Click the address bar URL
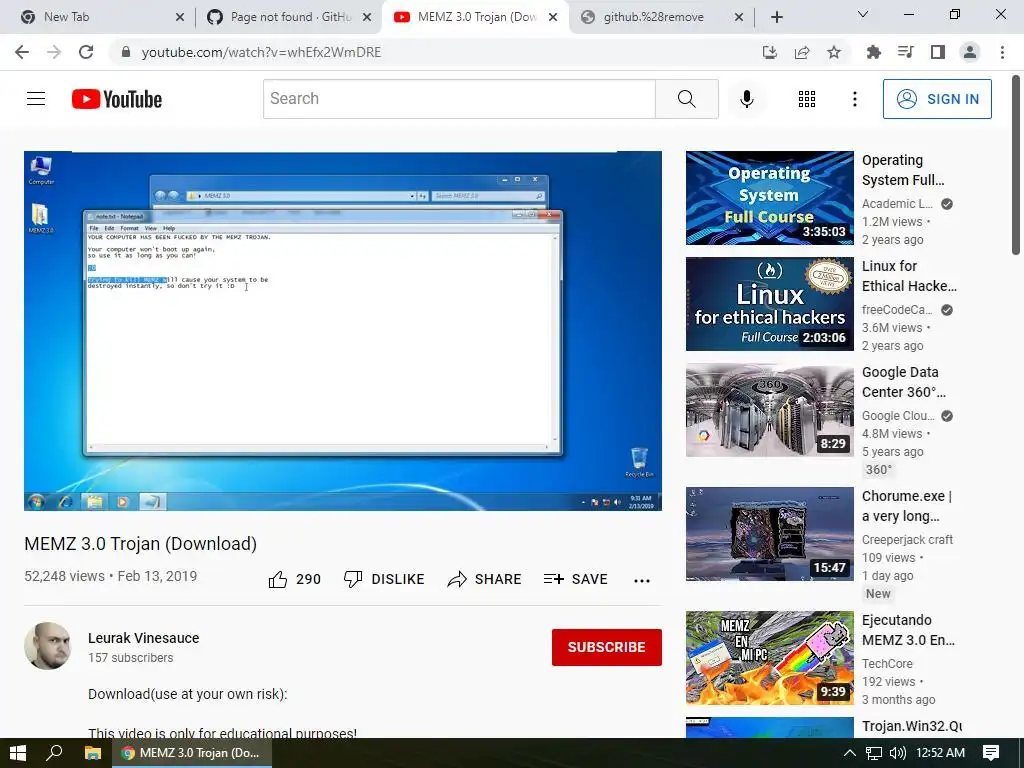 point(261,52)
